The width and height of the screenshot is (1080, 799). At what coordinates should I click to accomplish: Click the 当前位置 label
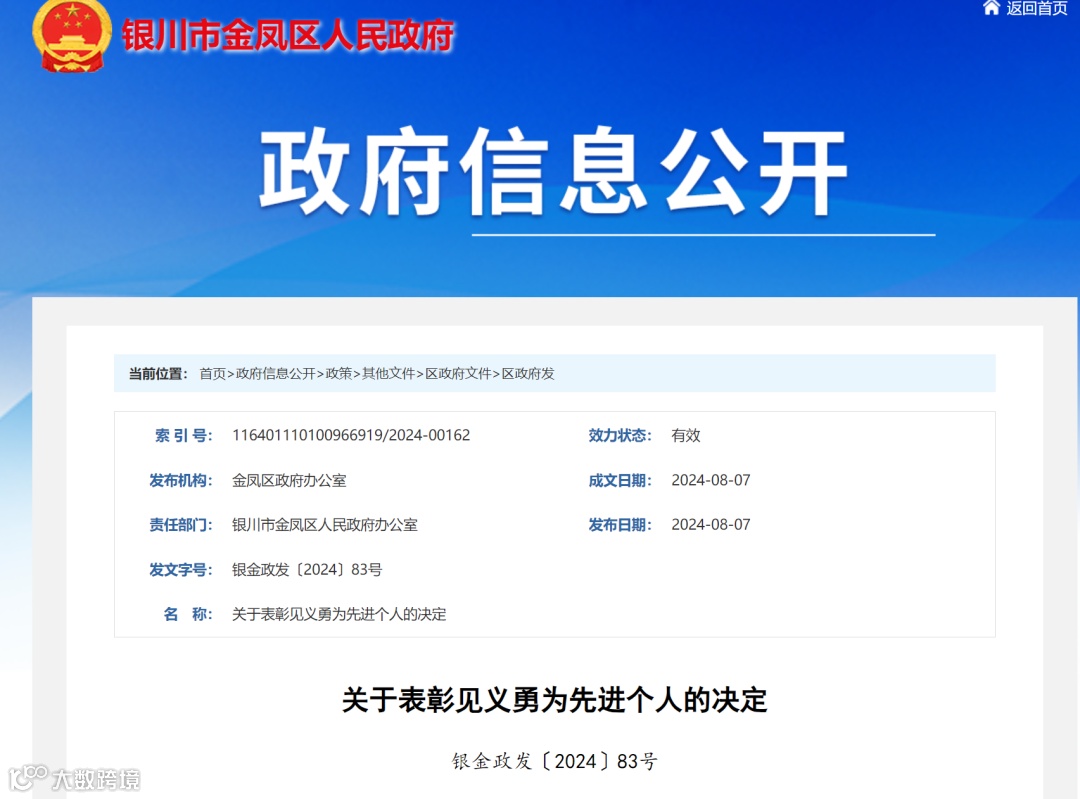tap(158, 373)
